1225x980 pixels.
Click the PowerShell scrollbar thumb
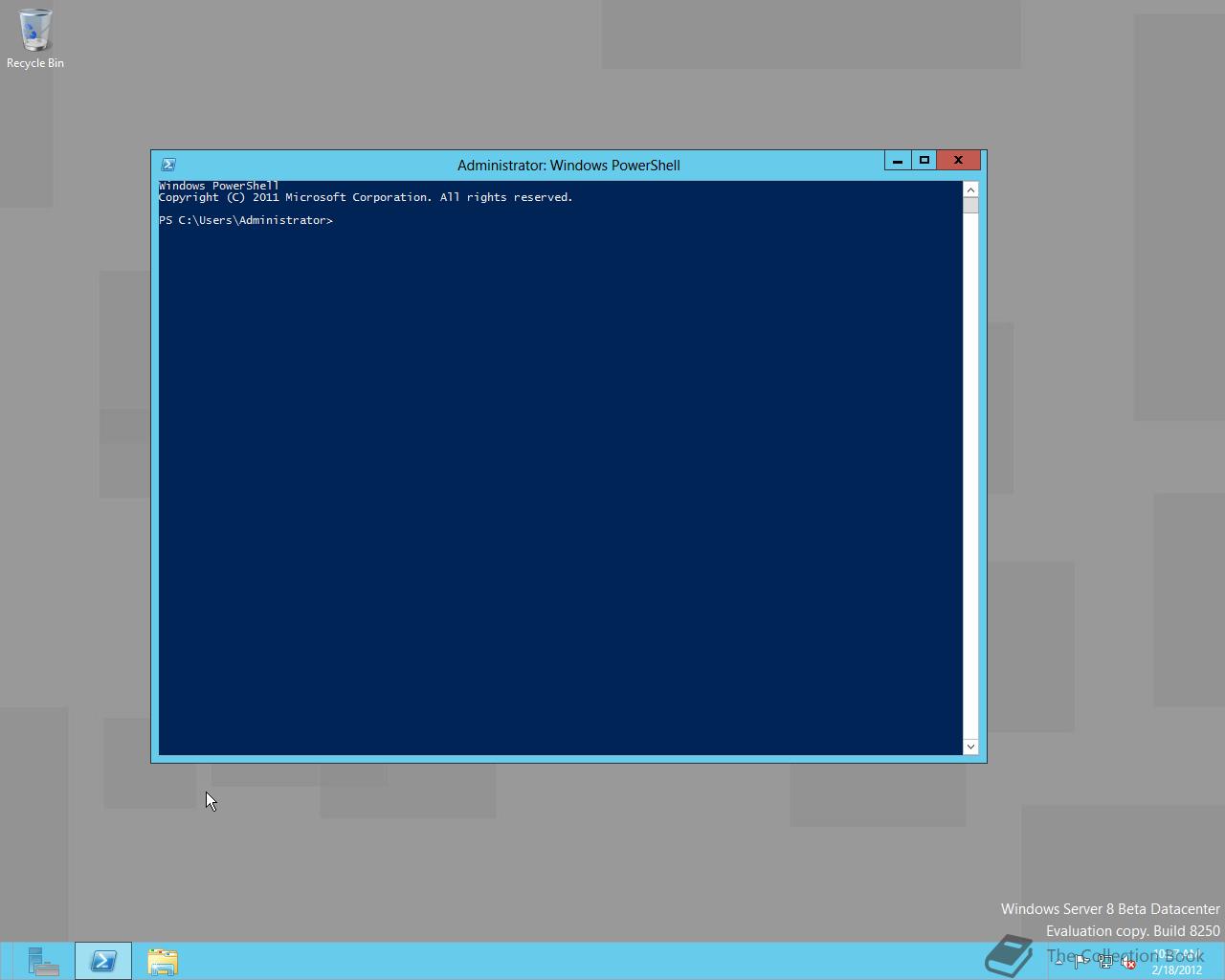click(x=970, y=206)
